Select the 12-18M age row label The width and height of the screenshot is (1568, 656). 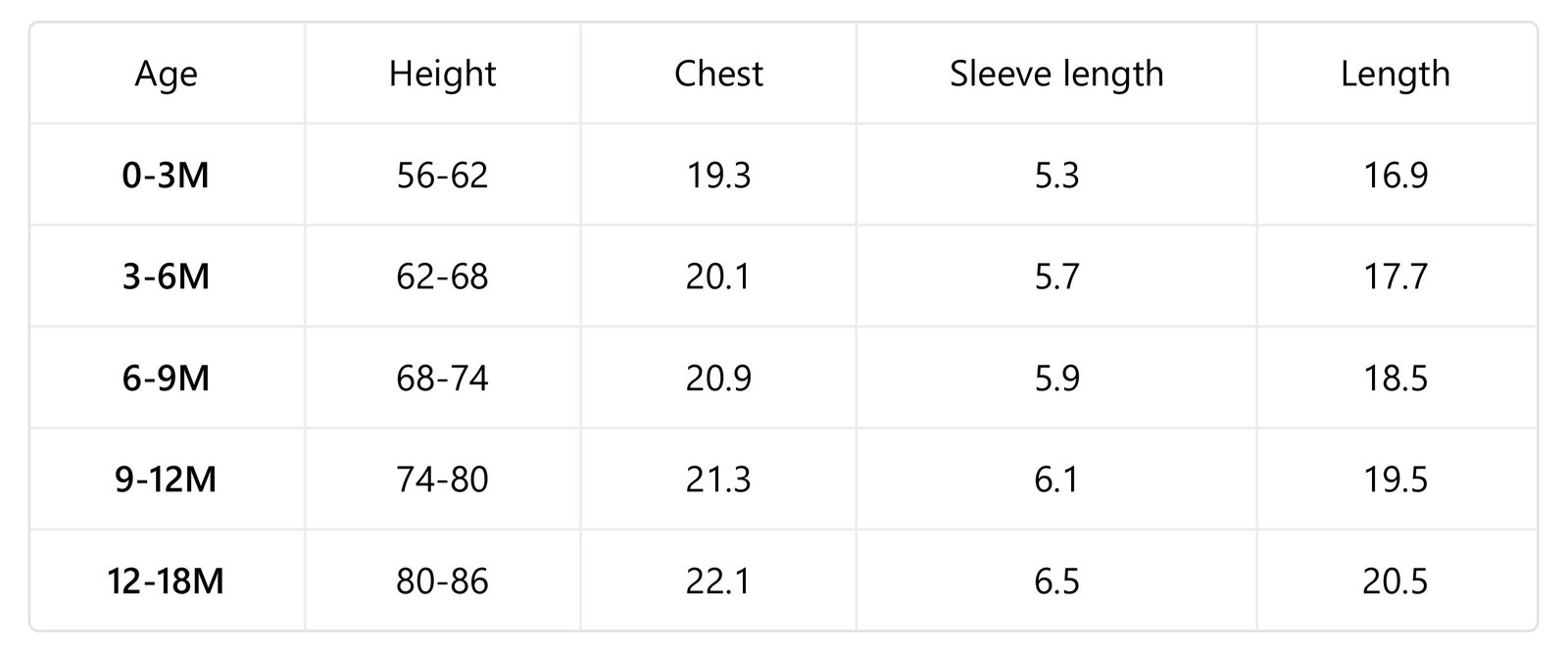pyautogui.click(x=167, y=581)
